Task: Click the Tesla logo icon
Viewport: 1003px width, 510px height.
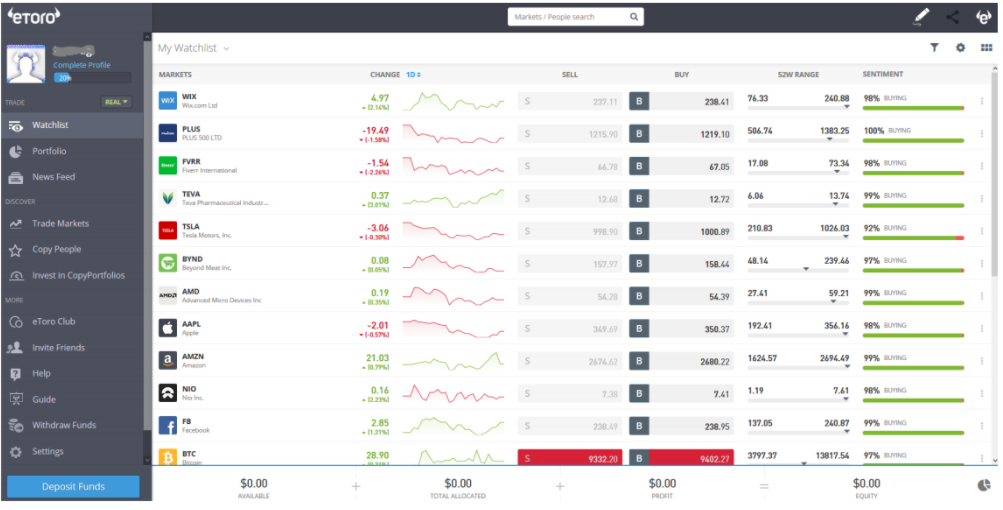Action: [x=168, y=230]
